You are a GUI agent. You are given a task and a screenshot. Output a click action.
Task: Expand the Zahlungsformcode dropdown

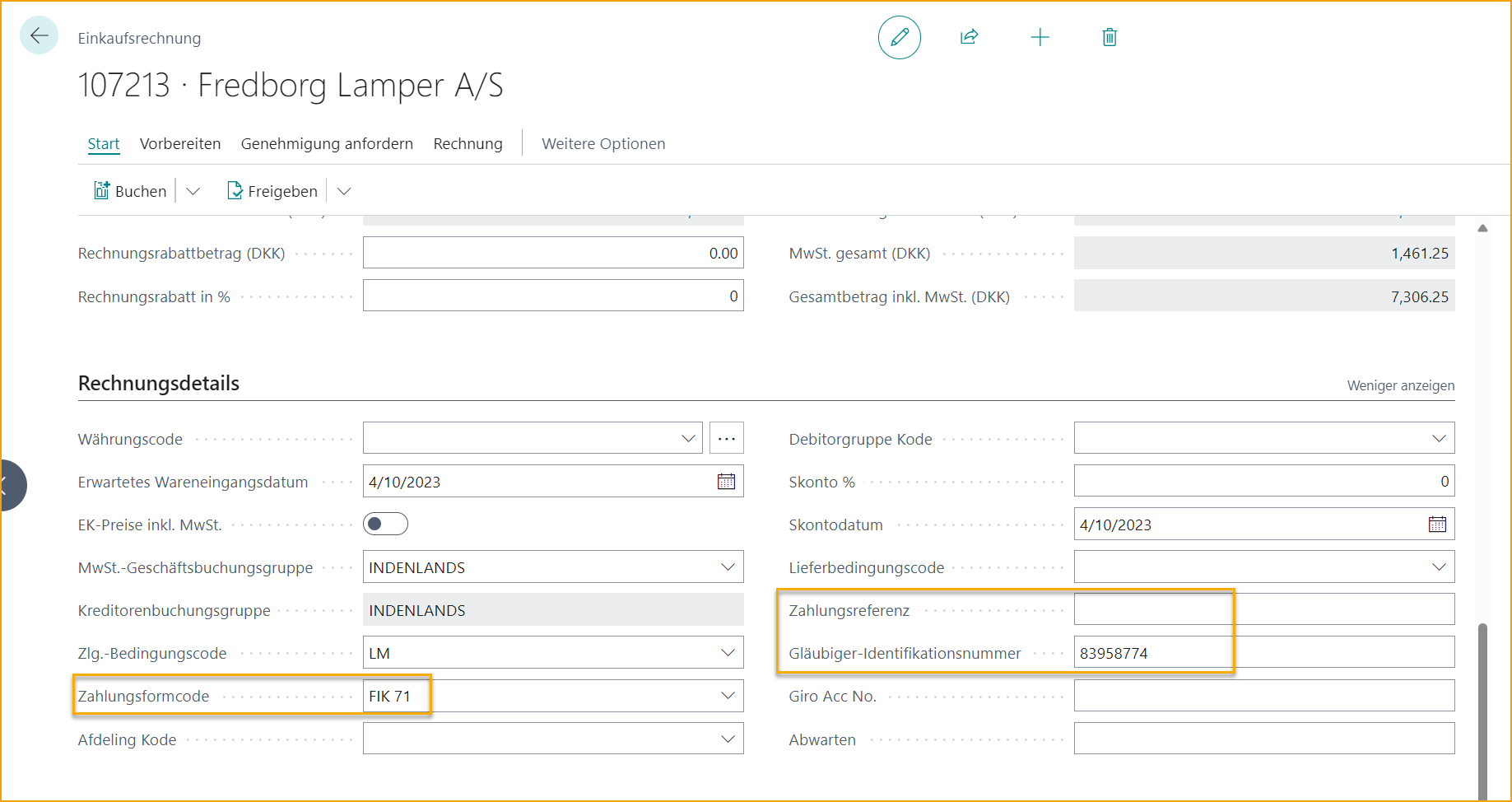click(728, 696)
